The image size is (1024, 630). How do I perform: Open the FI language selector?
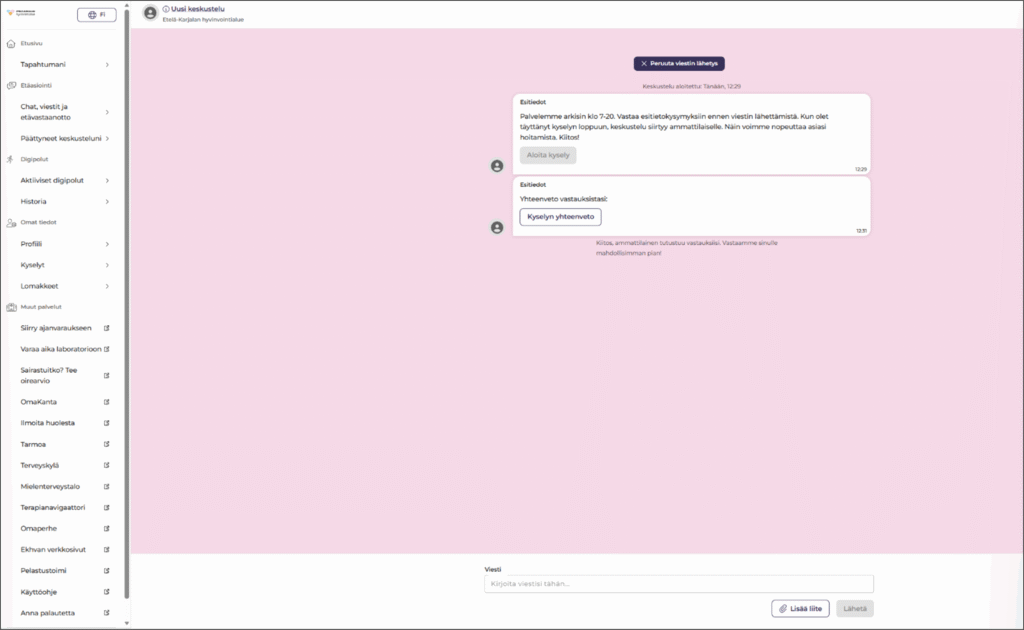(96, 15)
